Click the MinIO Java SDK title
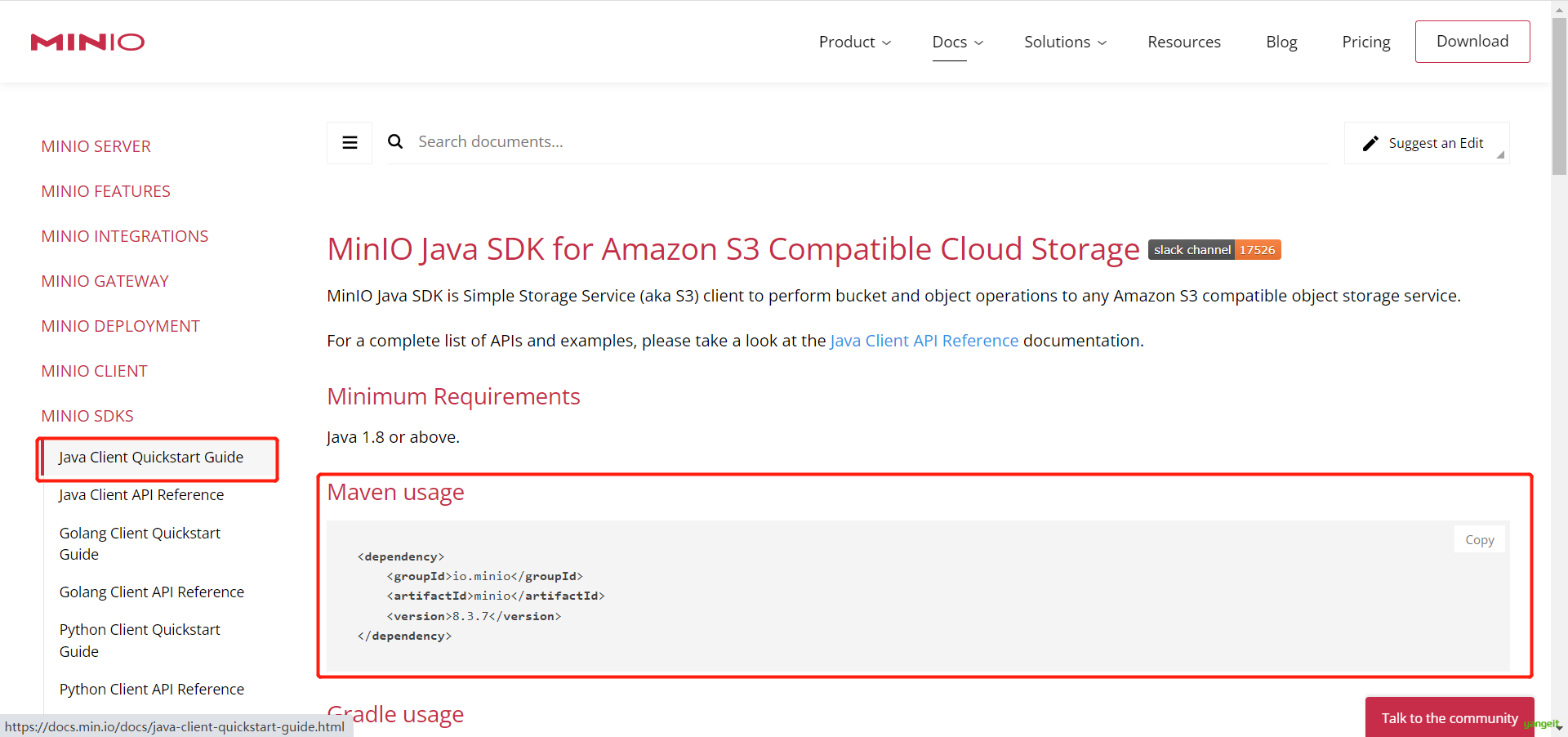 point(733,249)
